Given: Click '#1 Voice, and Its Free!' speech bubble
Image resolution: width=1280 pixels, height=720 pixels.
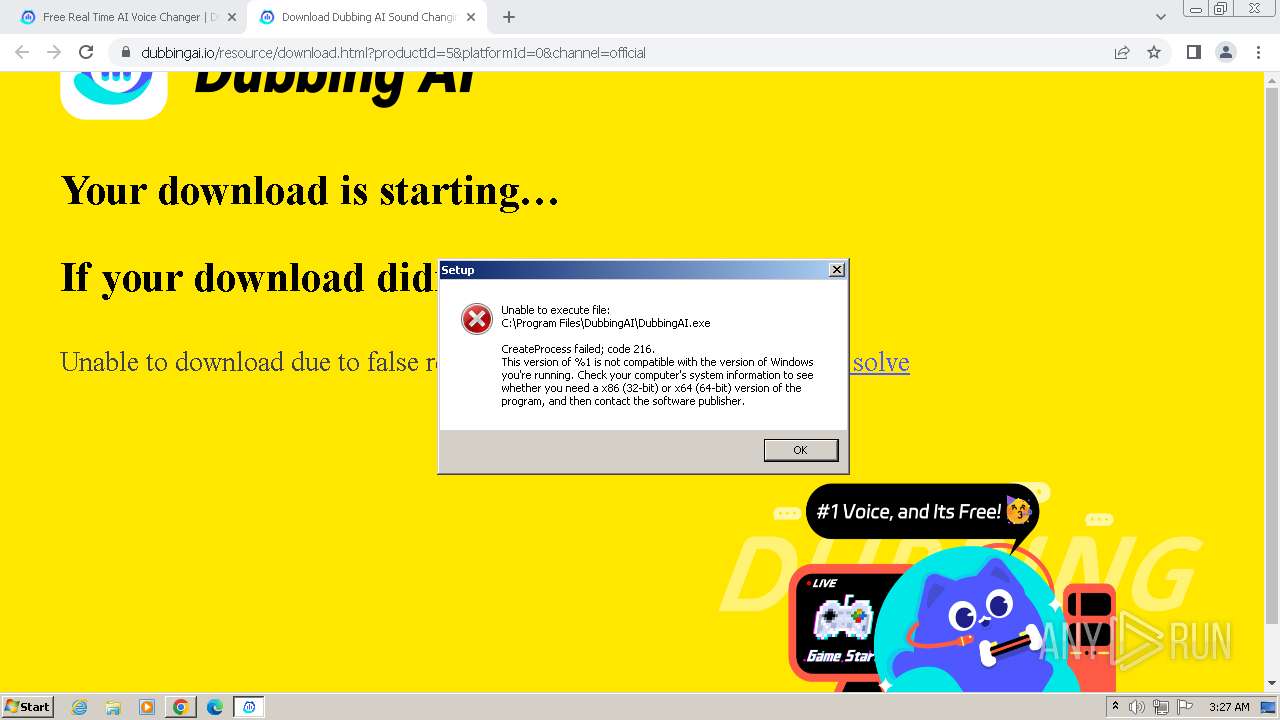Looking at the screenshot, I should pyautogui.click(x=922, y=512).
